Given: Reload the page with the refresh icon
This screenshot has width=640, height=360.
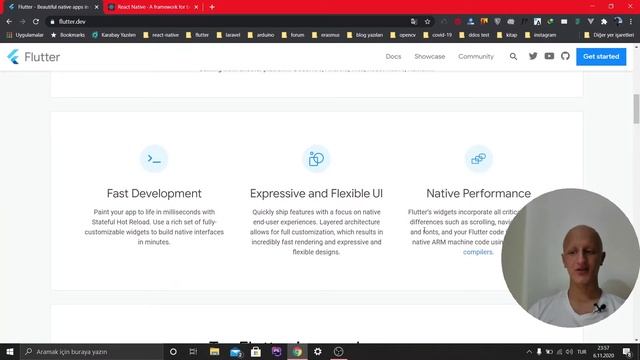Looking at the screenshot, I should [36, 22].
